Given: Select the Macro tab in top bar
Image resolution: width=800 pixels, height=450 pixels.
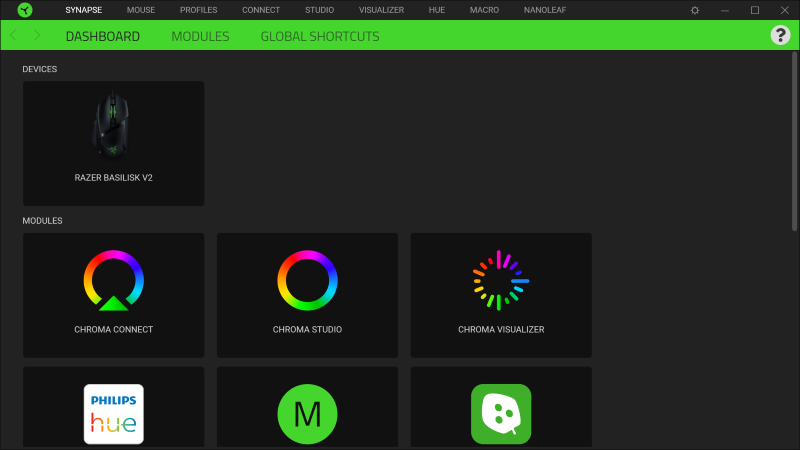Looking at the screenshot, I should pos(484,10).
